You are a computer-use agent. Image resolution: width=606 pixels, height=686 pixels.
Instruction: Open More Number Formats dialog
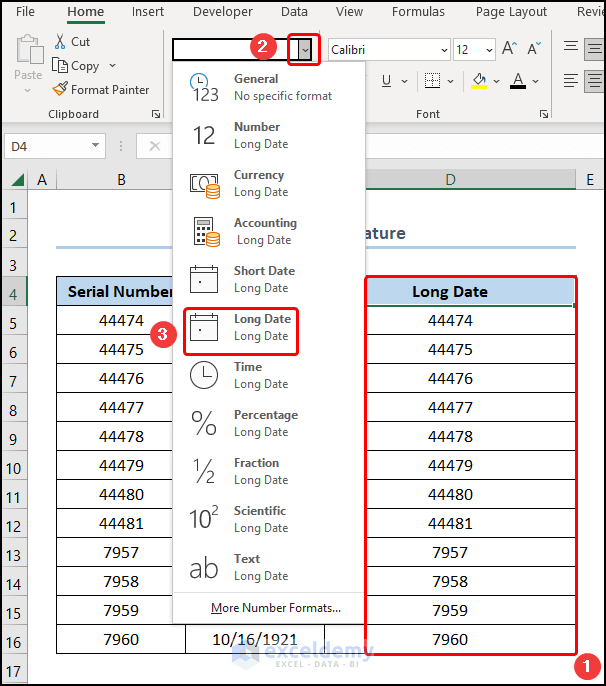coord(276,608)
